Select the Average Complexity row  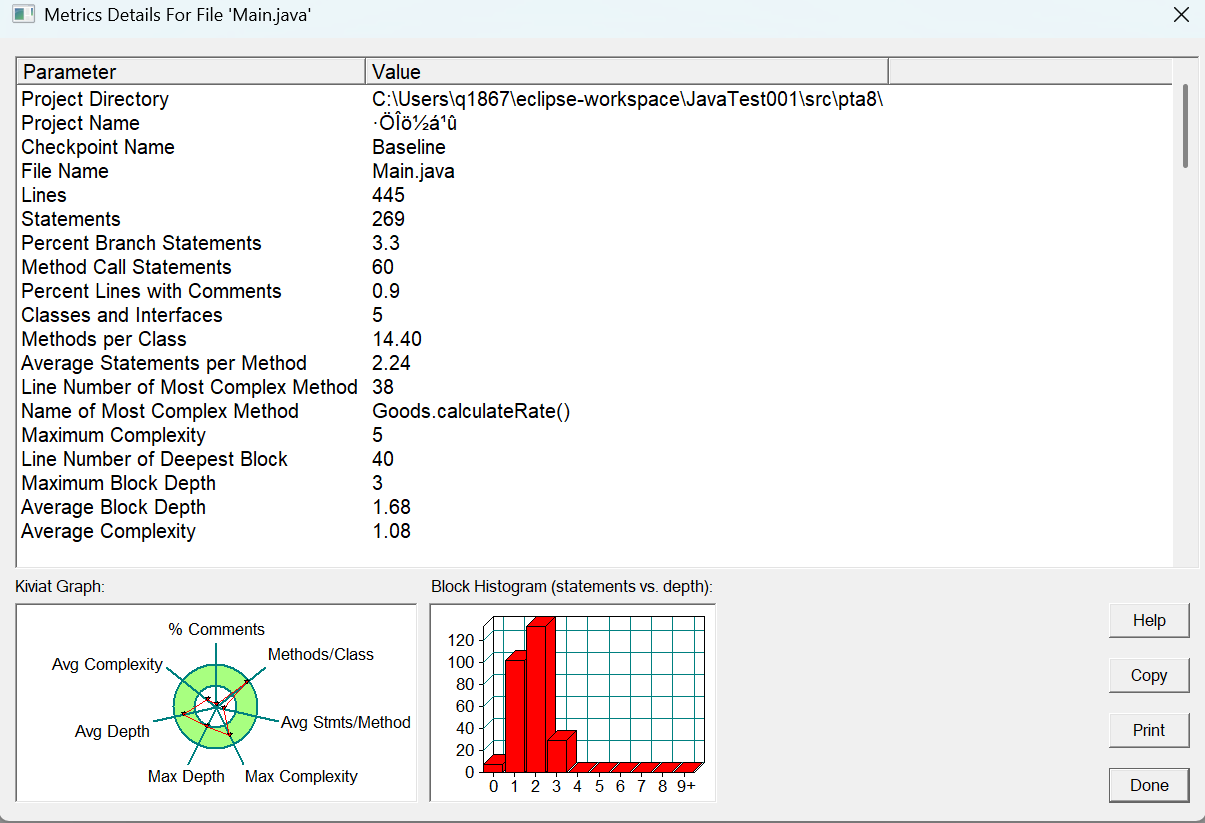(x=595, y=531)
